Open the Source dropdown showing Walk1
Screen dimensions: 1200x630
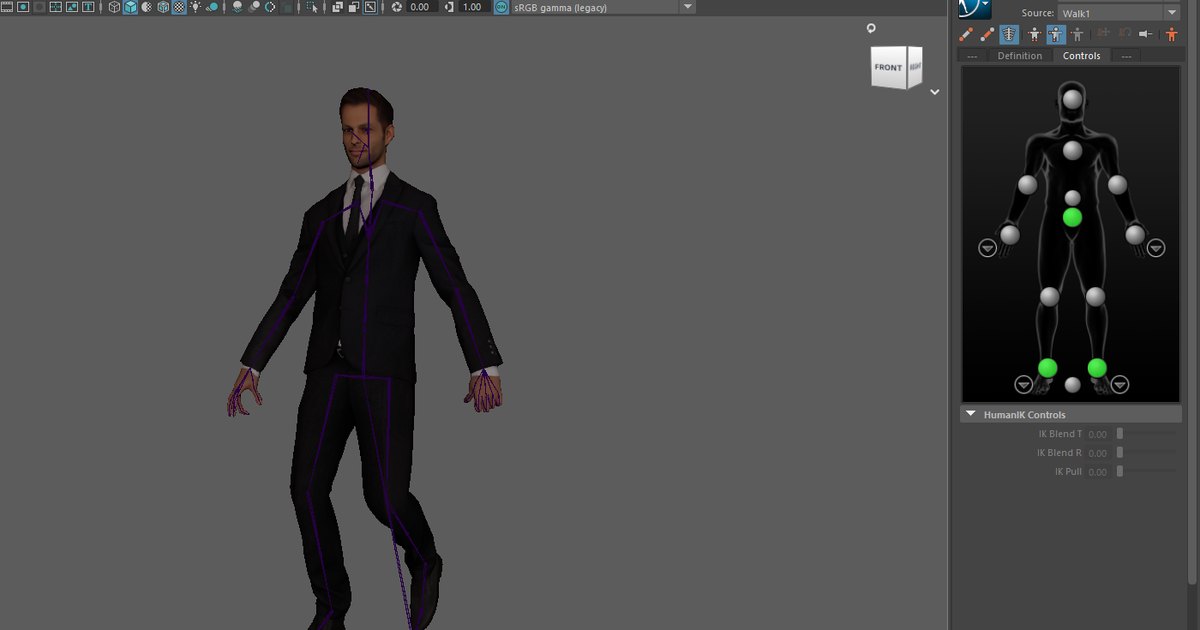[1119, 12]
